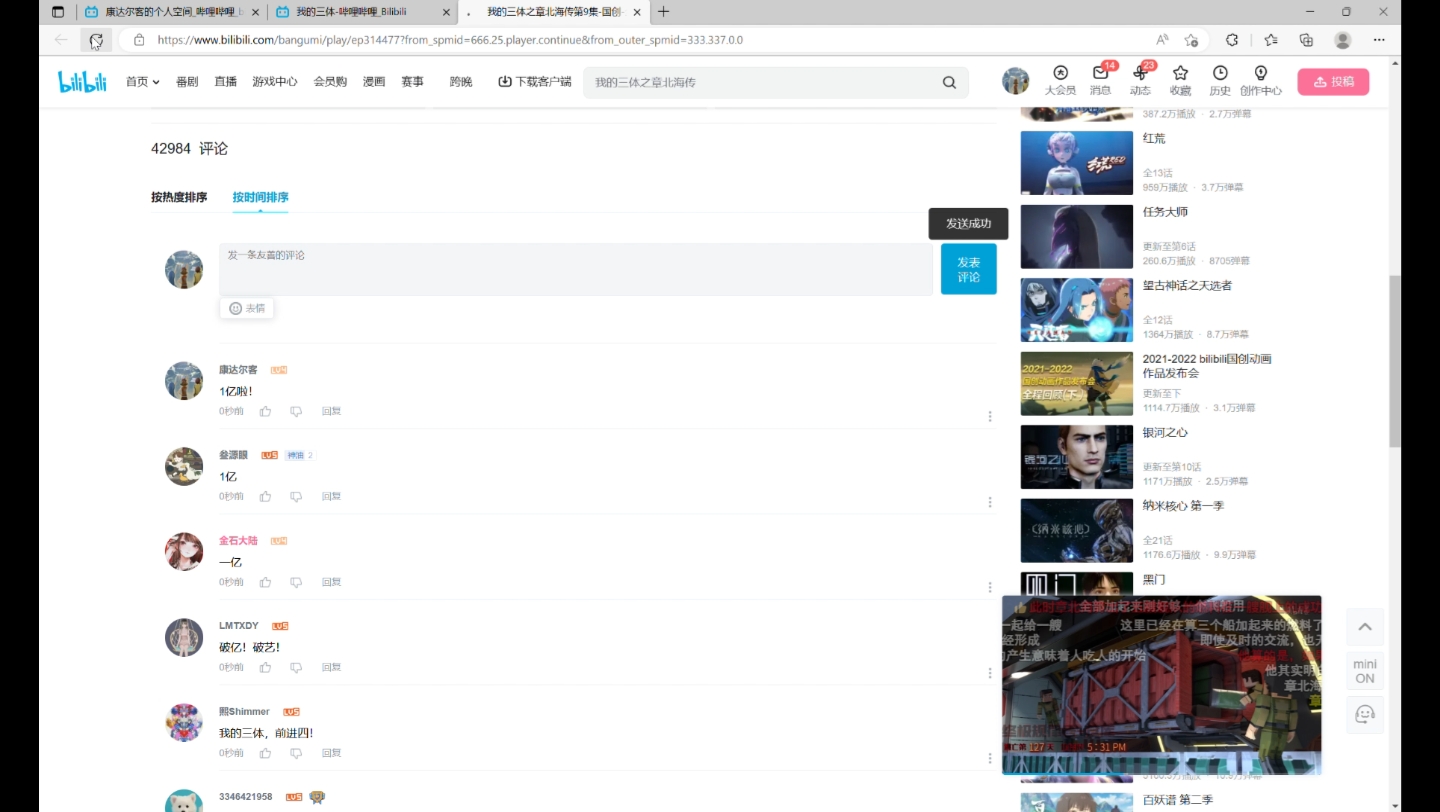The height and width of the screenshot is (812, 1440).
Task: Open the 跨晚 nav item
Action: (x=461, y=82)
